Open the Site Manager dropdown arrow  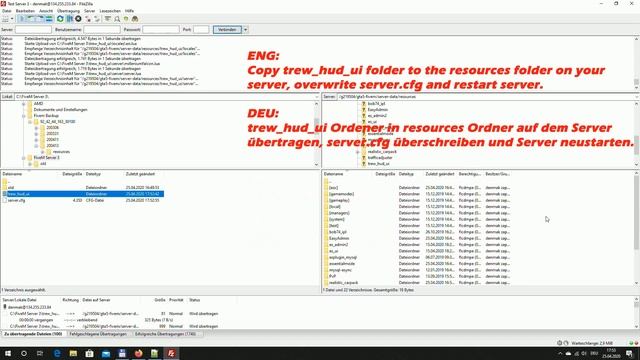coord(12,19)
